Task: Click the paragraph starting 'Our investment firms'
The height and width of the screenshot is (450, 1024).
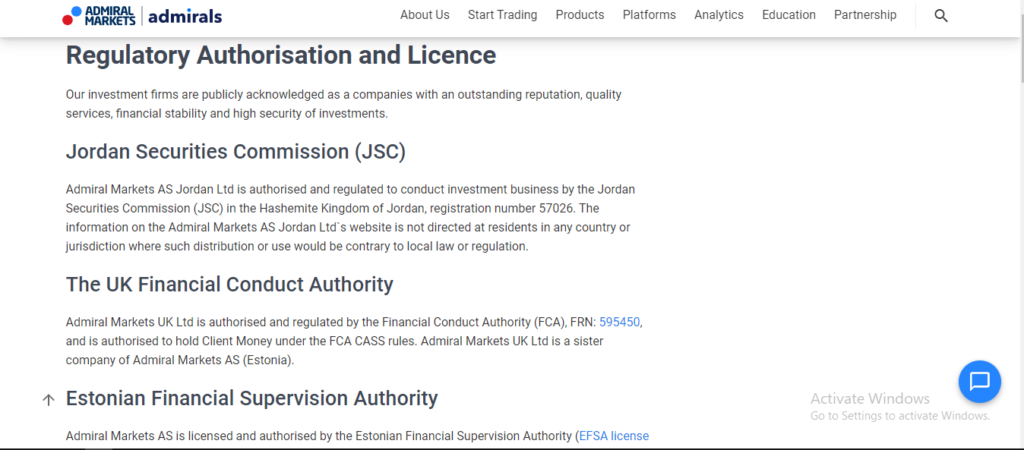Action: point(344,104)
